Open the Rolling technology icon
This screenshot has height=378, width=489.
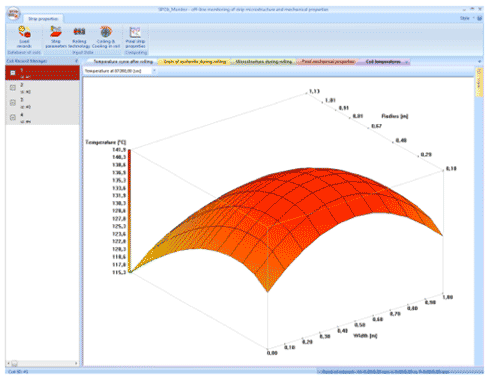click(79, 37)
